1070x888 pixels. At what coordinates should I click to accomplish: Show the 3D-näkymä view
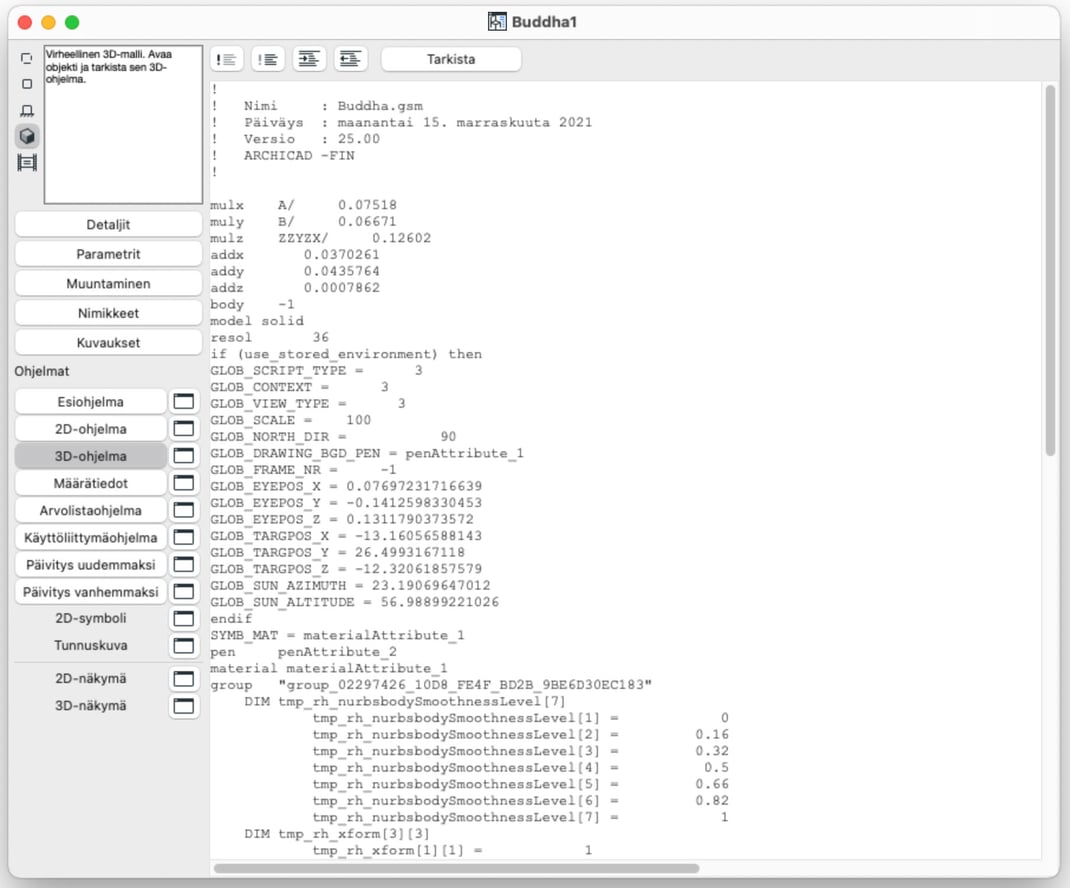click(91, 706)
